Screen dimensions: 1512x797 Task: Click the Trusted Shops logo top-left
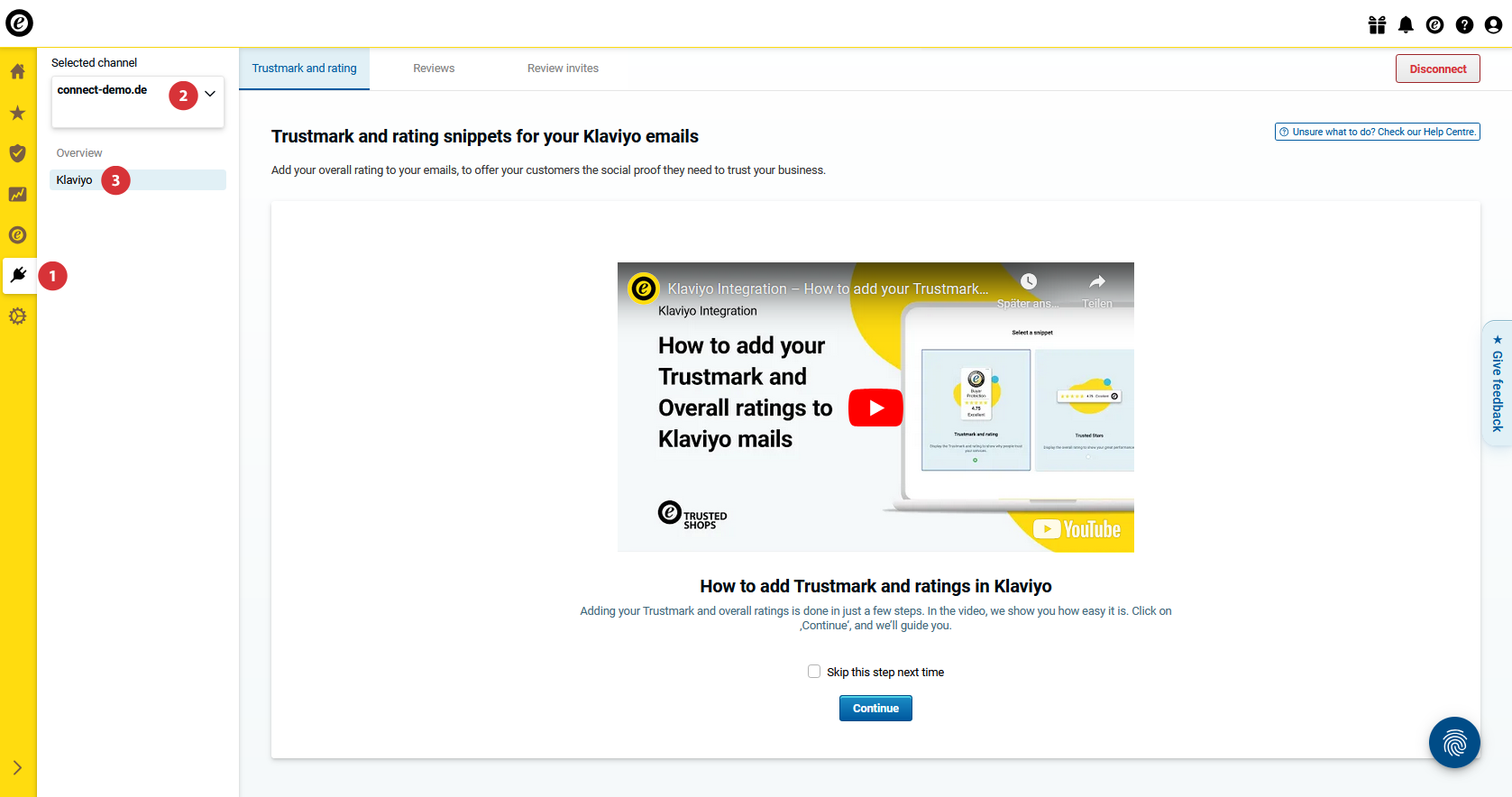tap(19, 23)
